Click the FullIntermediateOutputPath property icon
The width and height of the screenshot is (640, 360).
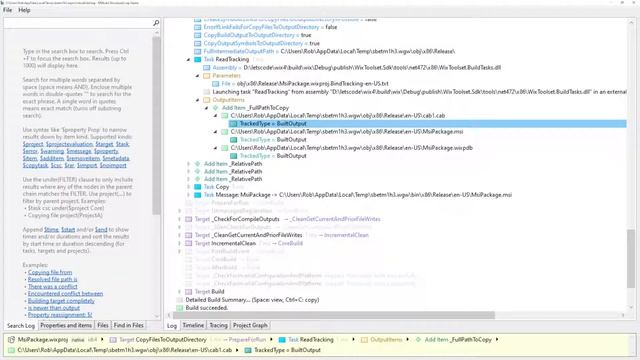pyautogui.click(x=198, y=51)
